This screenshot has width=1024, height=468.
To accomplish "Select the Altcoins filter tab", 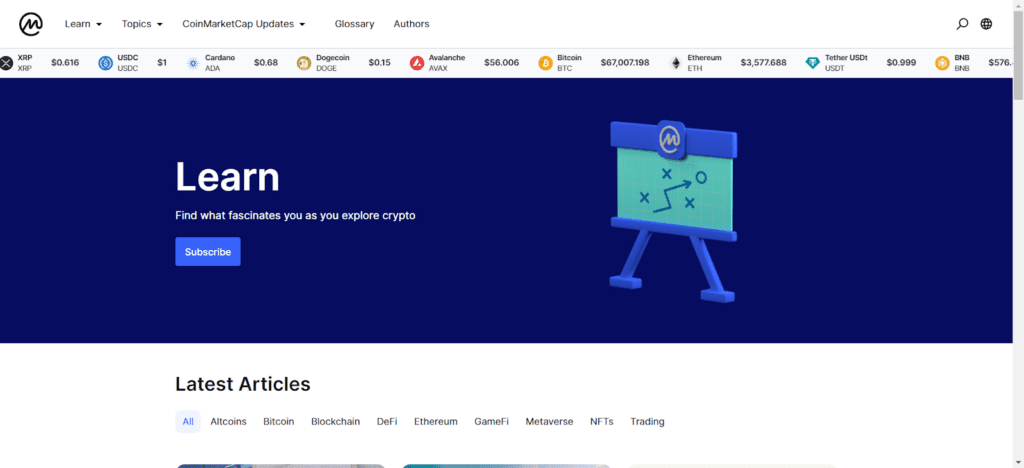I will pos(229,422).
